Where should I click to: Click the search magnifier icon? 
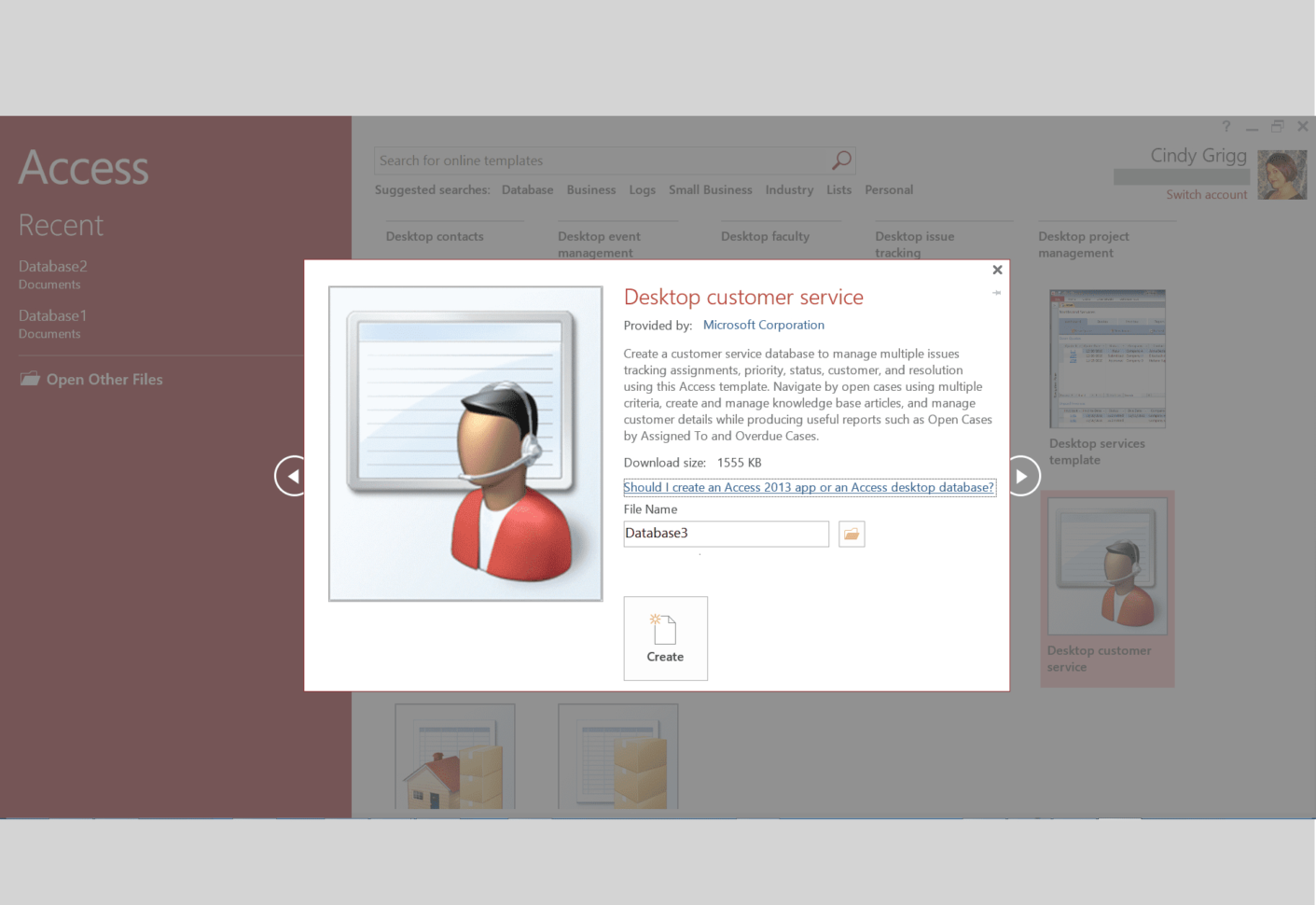click(x=841, y=160)
